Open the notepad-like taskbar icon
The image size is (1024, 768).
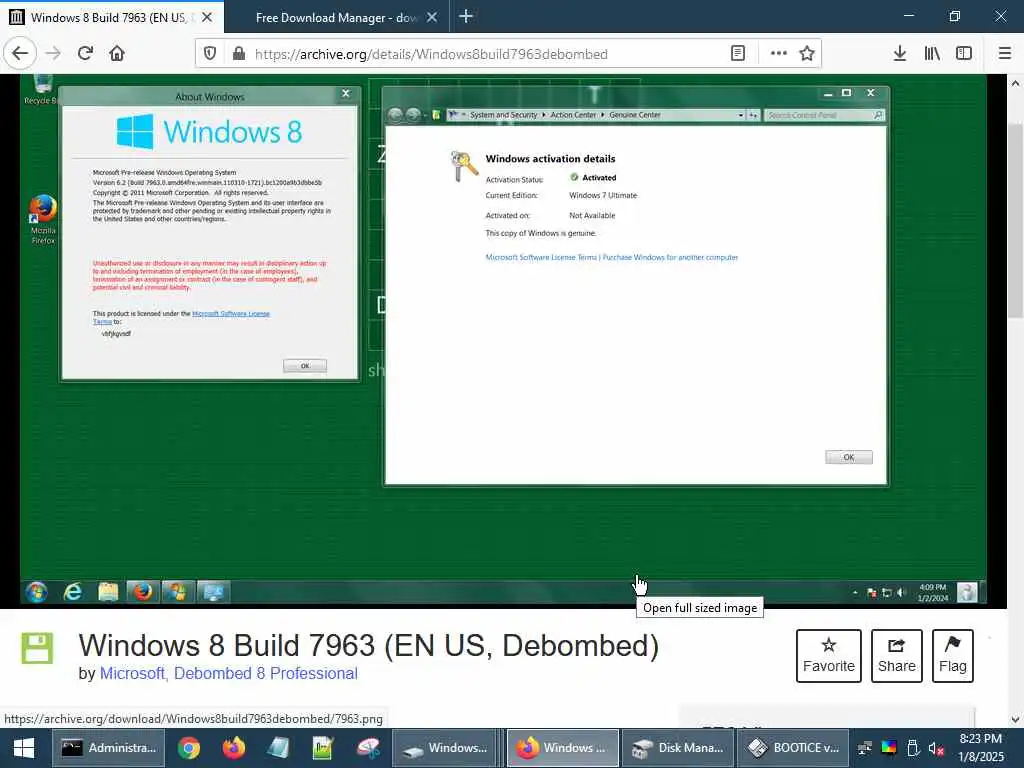pyautogui.click(x=278, y=748)
